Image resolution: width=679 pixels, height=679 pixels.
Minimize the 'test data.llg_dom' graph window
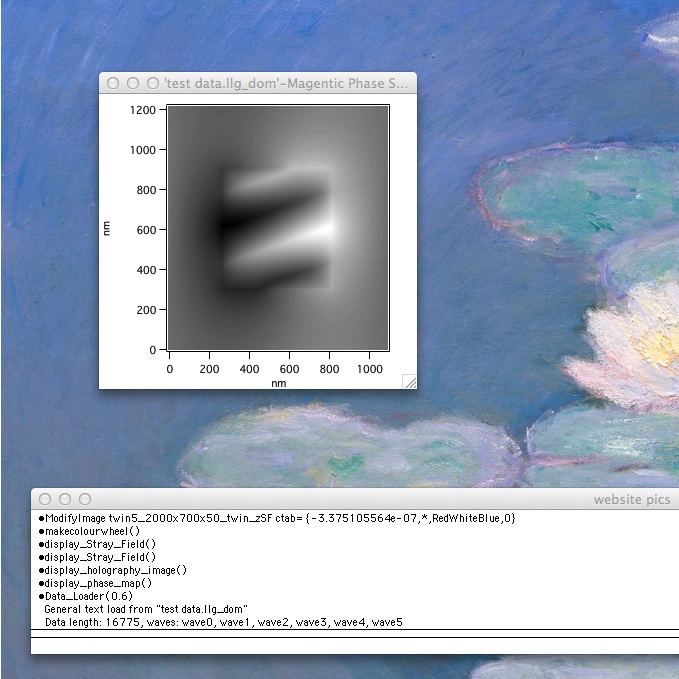pos(132,83)
